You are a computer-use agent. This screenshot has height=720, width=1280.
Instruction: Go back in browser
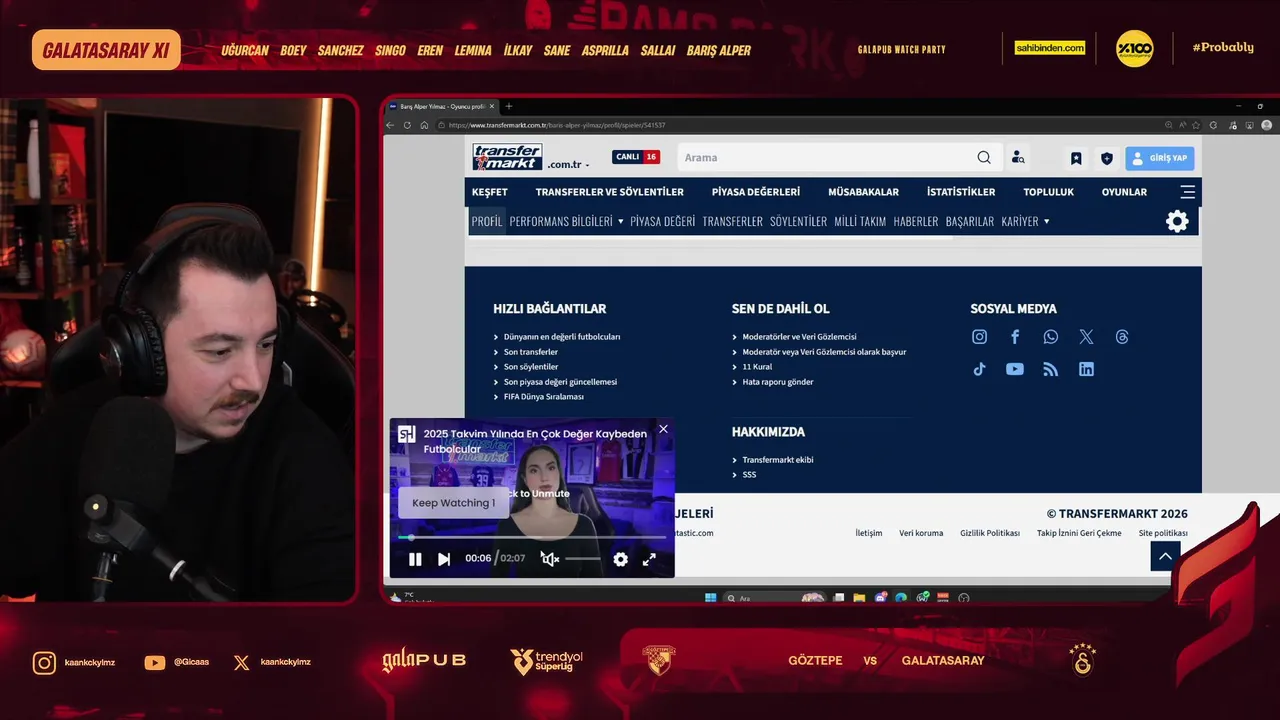[x=391, y=125]
